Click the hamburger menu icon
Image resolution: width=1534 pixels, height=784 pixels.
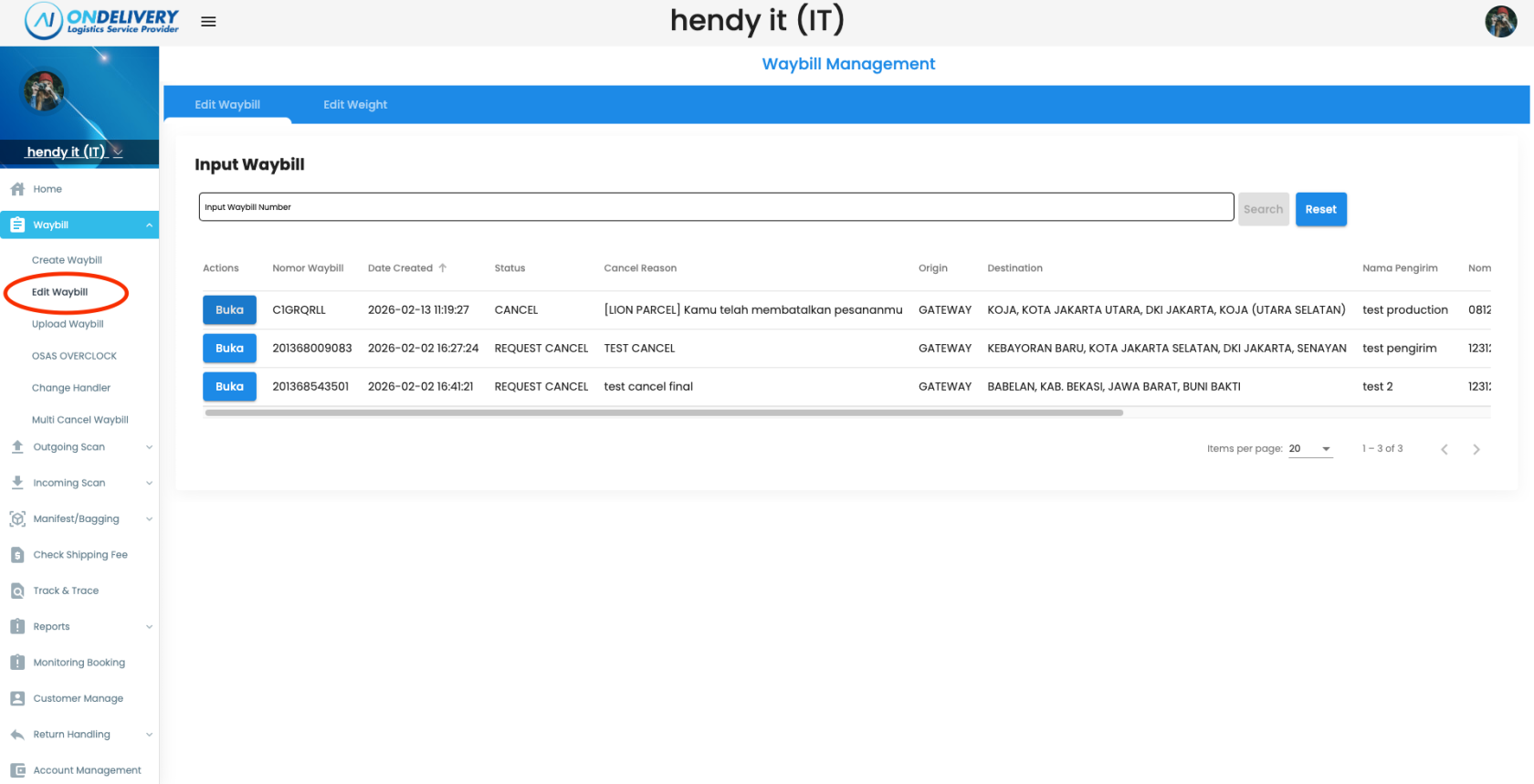[208, 22]
